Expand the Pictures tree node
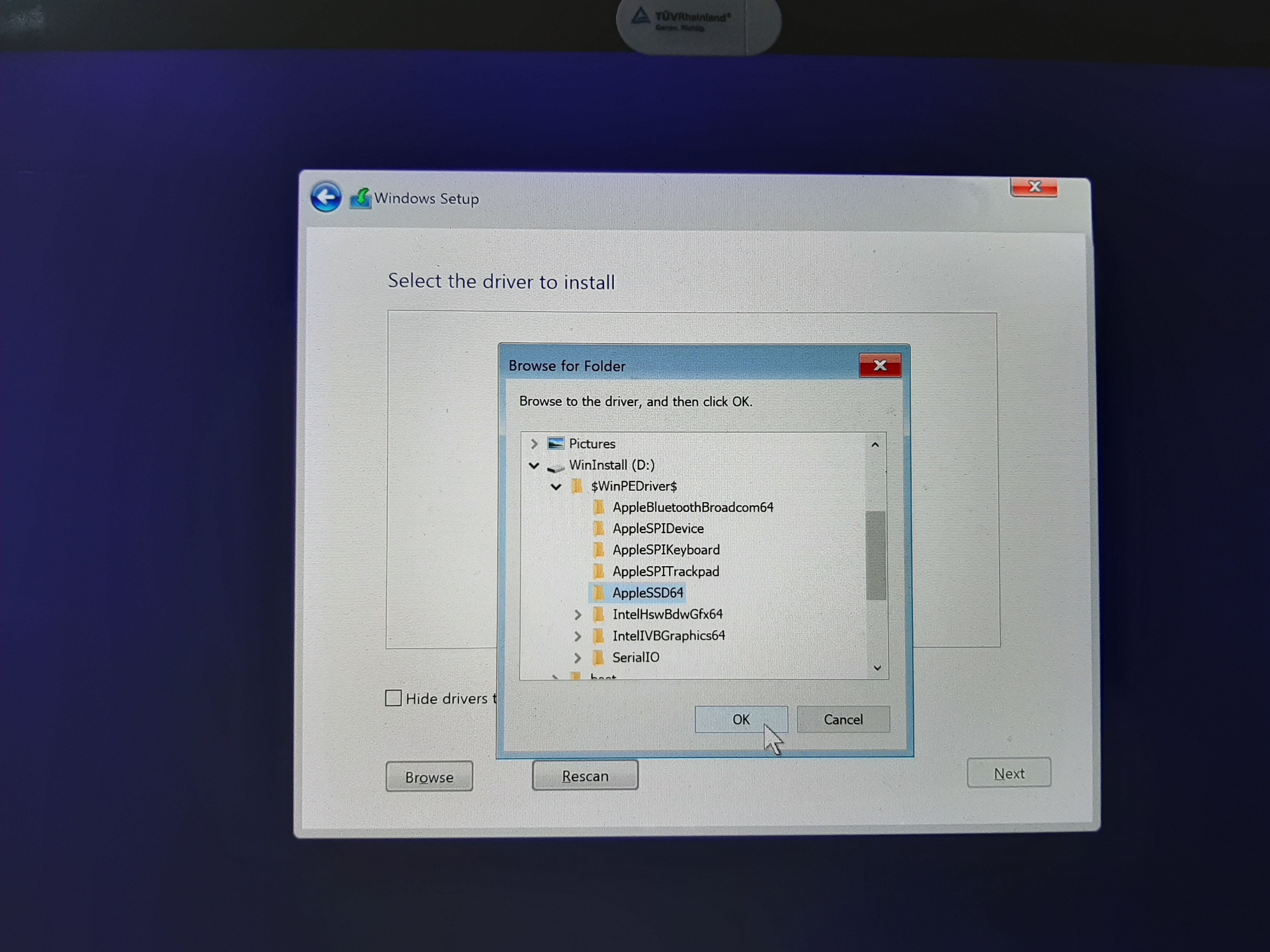Viewport: 1270px width, 952px height. point(534,444)
